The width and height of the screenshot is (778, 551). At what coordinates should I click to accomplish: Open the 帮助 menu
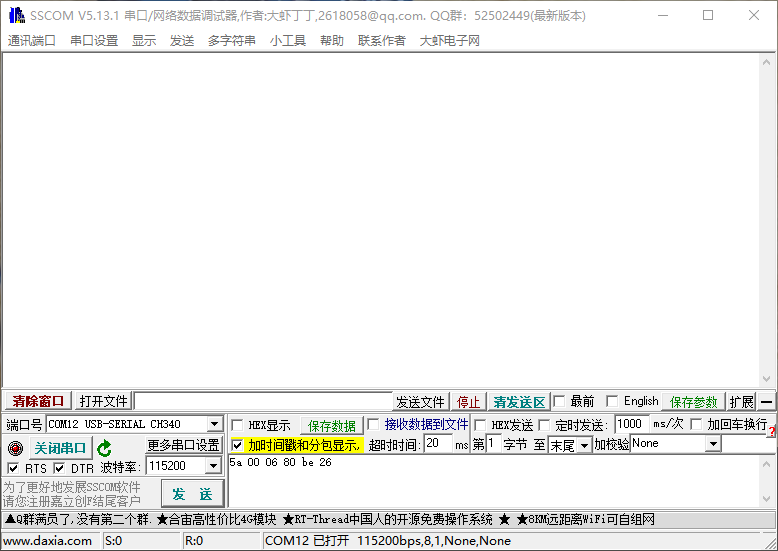coord(332,41)
